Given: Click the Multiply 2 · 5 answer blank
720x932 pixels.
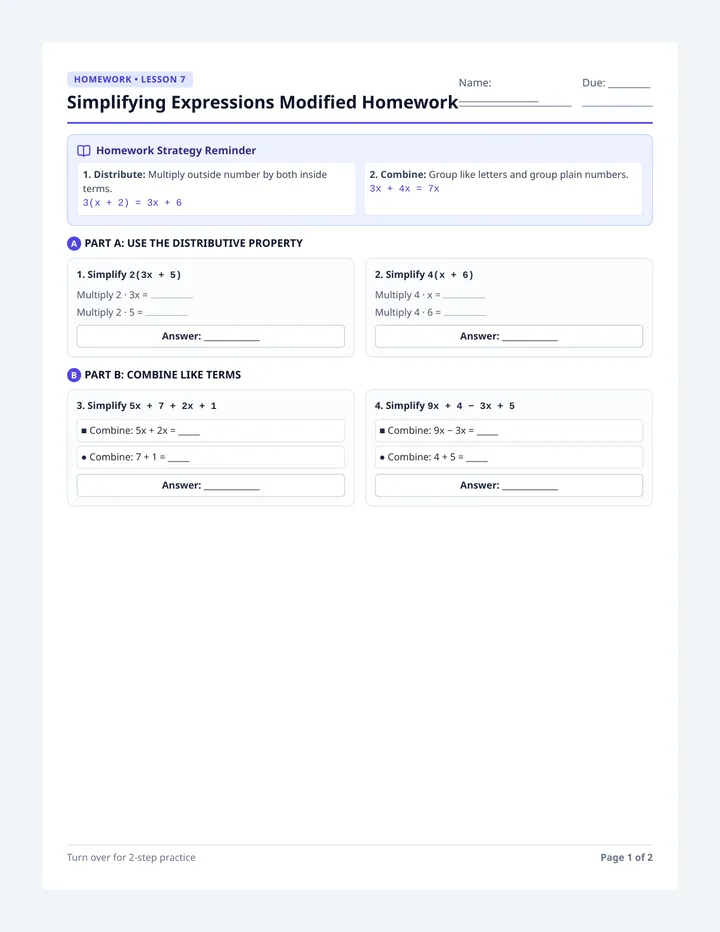Looking at the screenshot, I should (167, 313).
